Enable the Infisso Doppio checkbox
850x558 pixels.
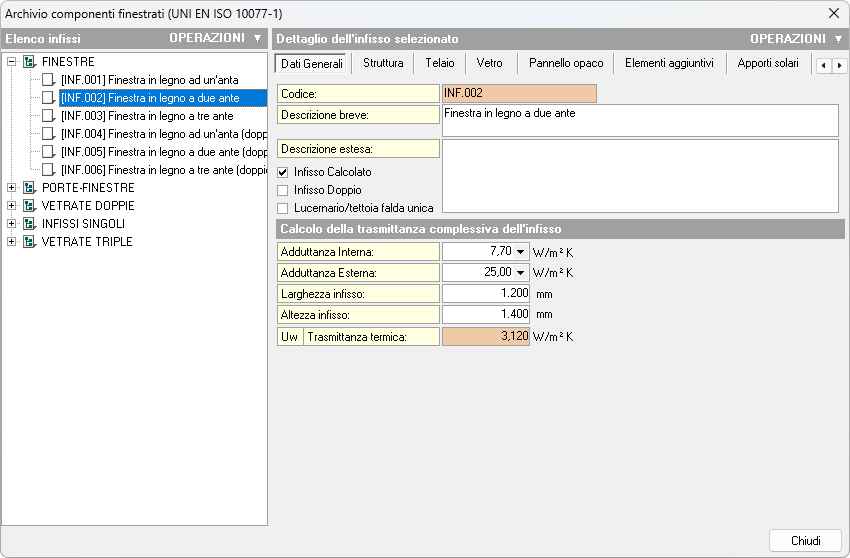pos(283,190)
